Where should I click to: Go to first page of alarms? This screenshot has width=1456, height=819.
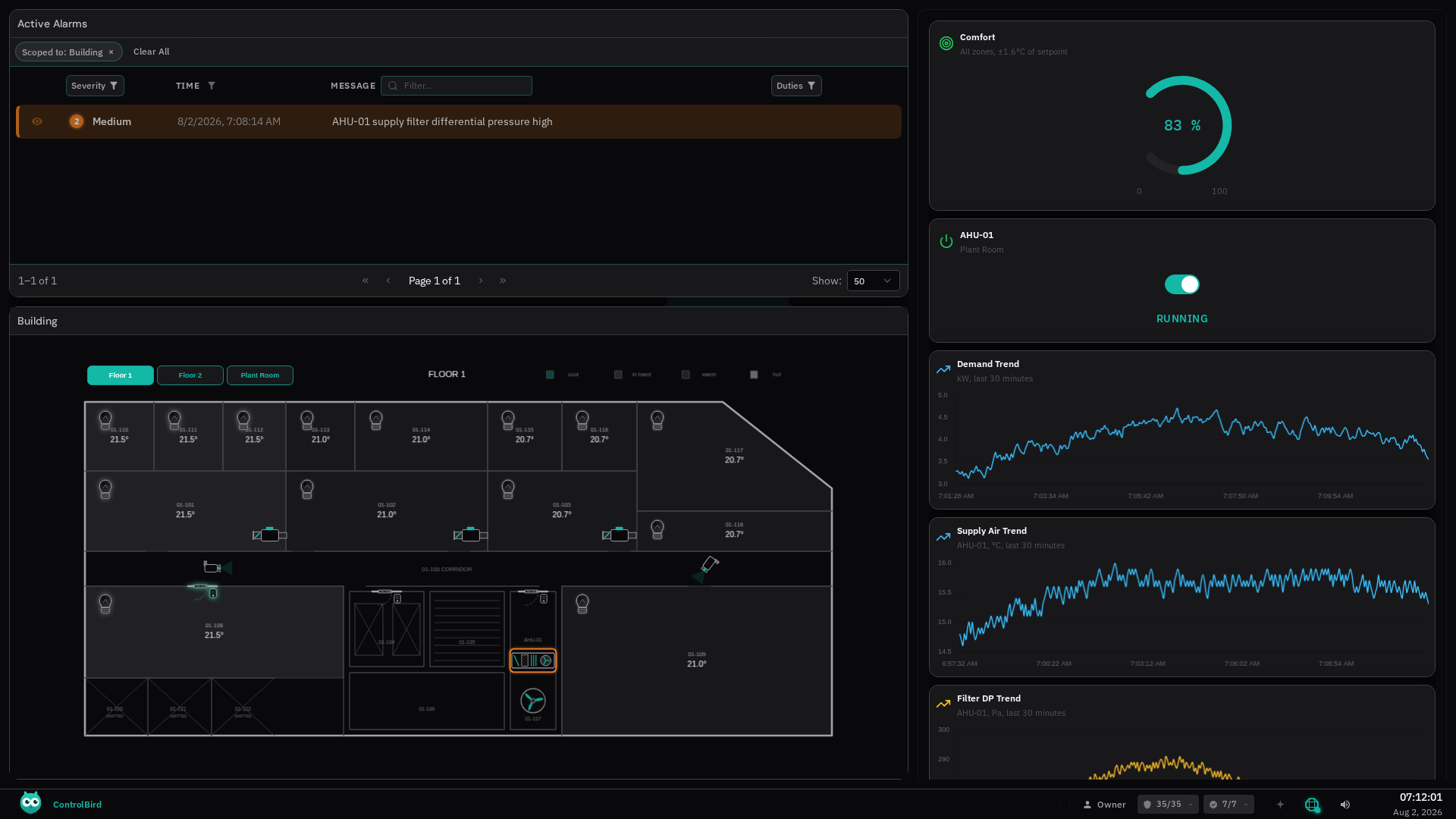pyautogui.click(x=366, y=281)
